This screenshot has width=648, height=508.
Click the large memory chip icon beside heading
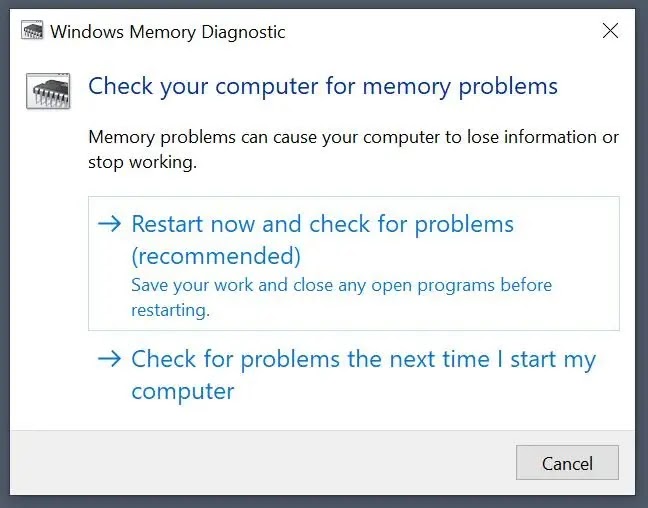[x=48, y=91]
